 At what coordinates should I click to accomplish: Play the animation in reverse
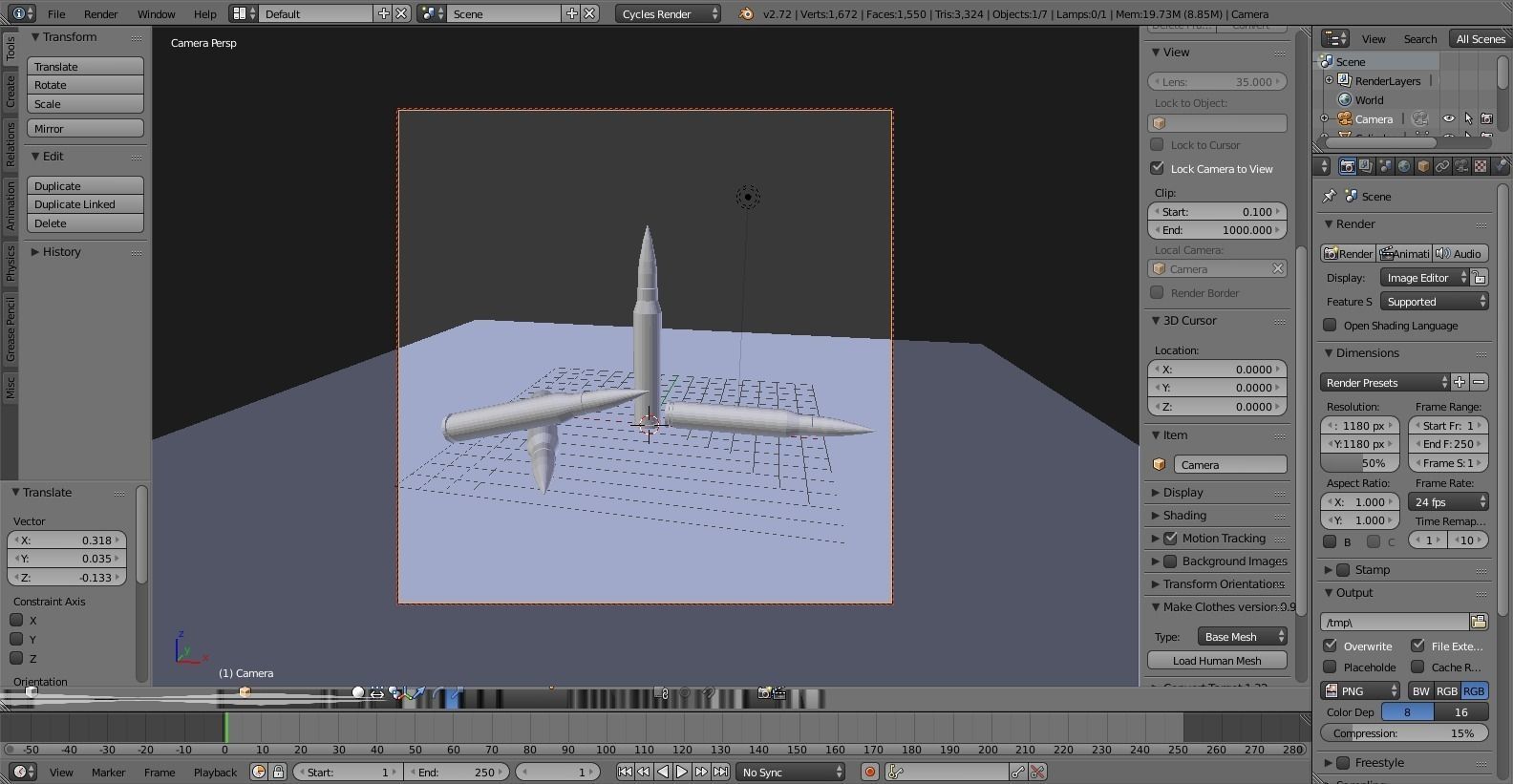663,772
